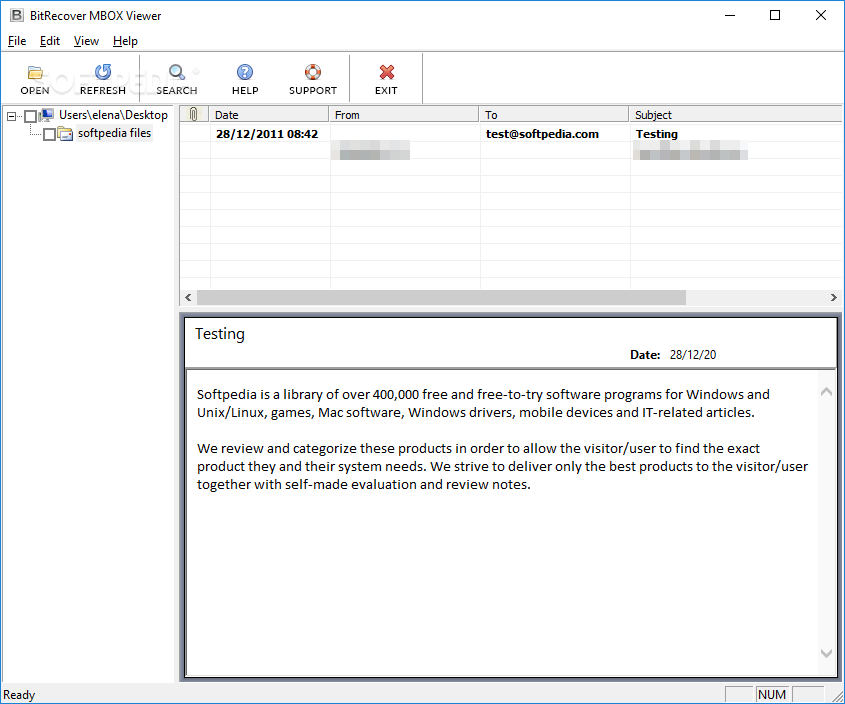Click the test@softpedia.com recipient cell
This screenshot has height=704, width=845.
pos(542,134)
